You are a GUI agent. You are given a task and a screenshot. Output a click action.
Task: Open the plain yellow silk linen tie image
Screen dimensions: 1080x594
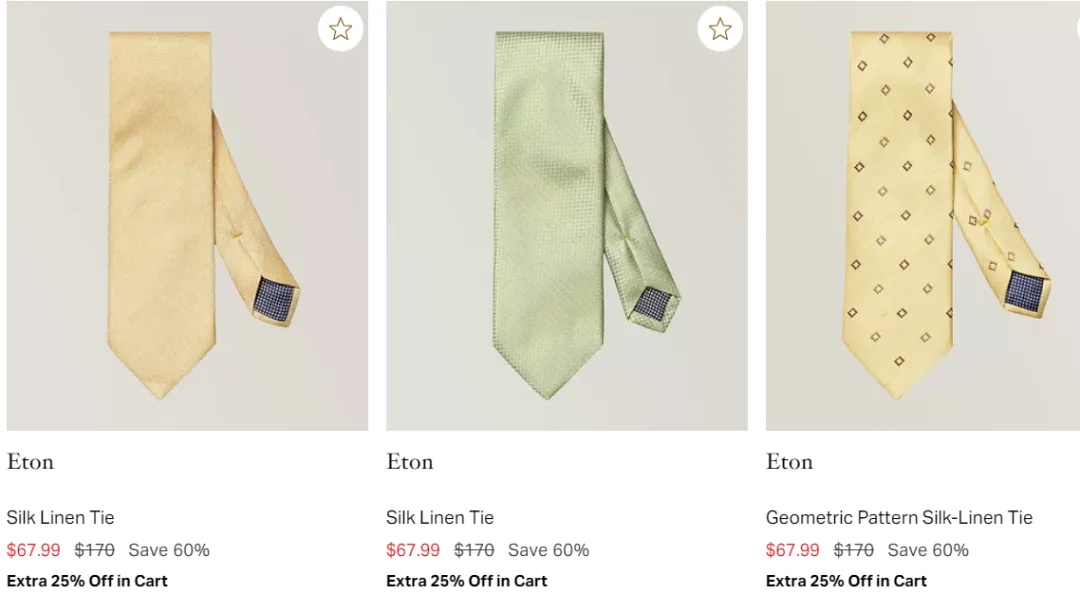pos(187,215)
